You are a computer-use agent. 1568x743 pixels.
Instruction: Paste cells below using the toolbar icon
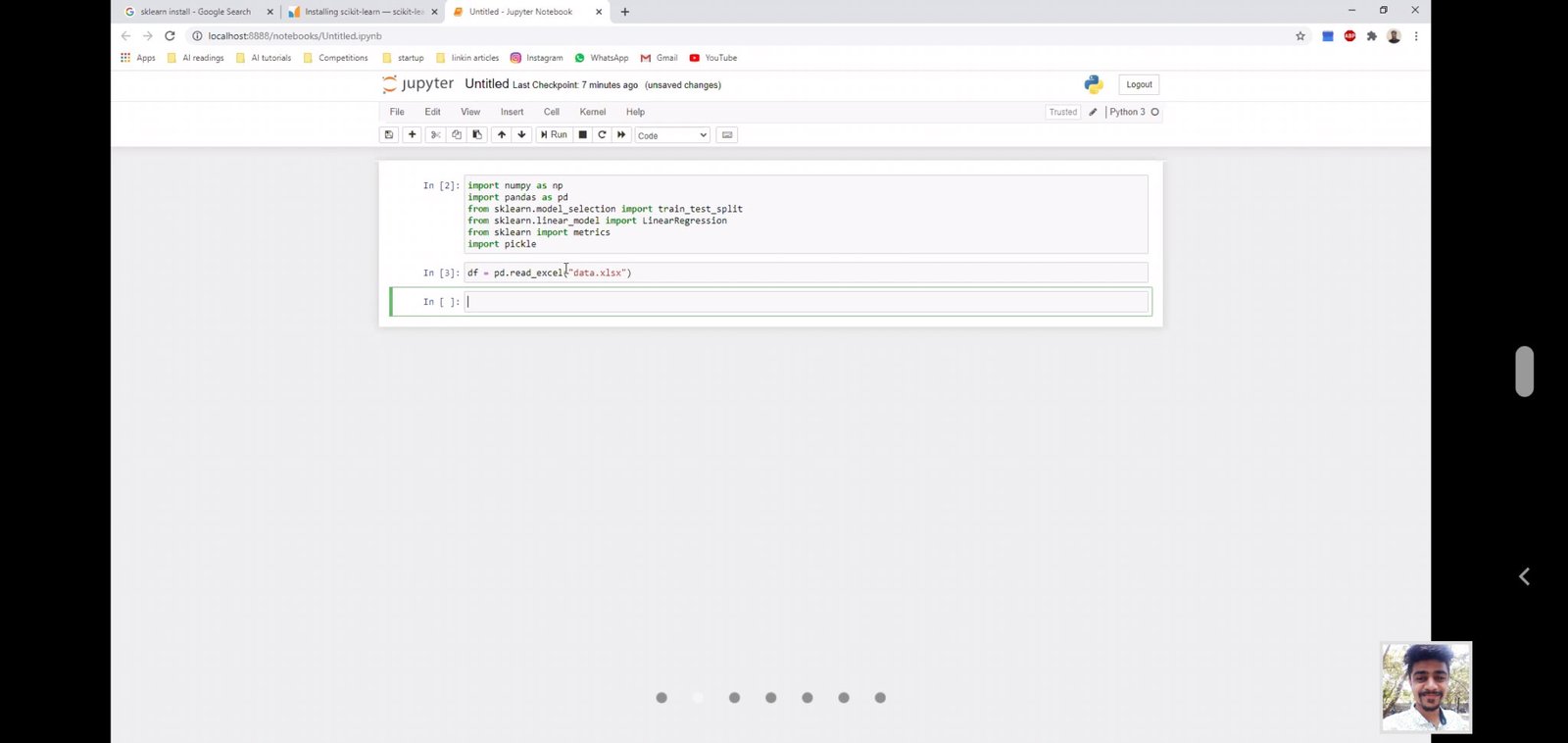pyautogui.click(x=477, y=135)
